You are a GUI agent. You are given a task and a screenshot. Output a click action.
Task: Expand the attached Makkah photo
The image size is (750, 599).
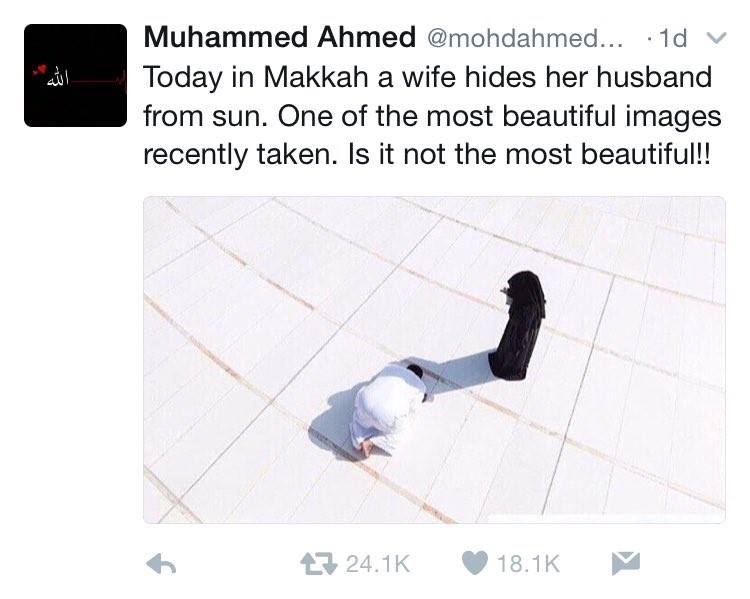tap(434, 360)
